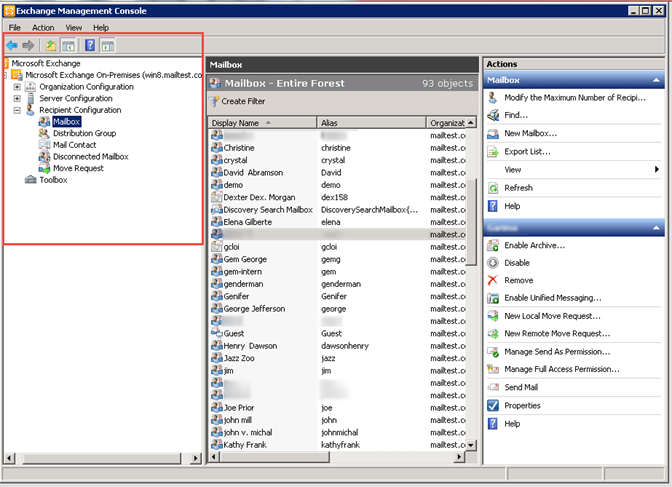This screenshot has height=487, width=672.
Task: Click the console tree scroll left arrow
Action: pyautogui.click(x=9, y=458)
